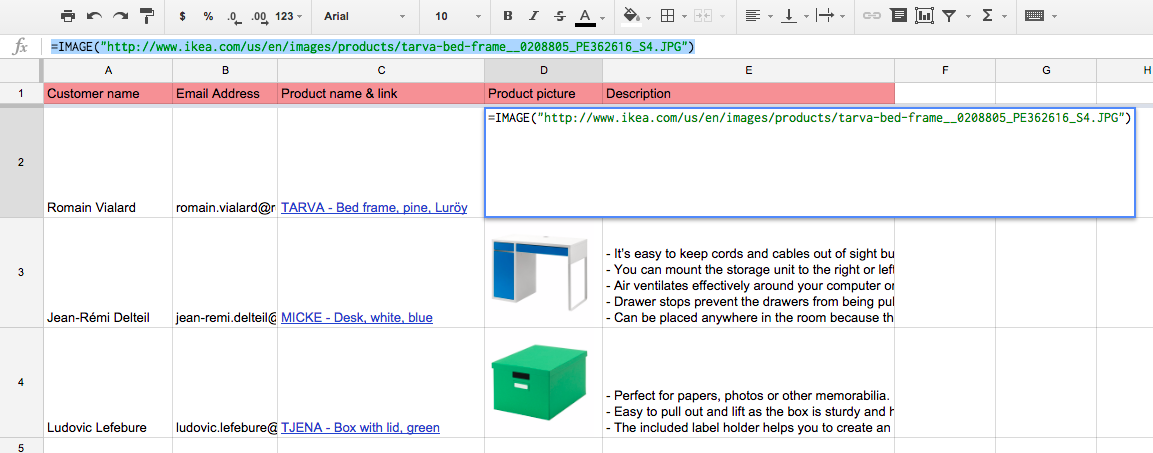
Task: Toggle bold formatting
Action: coord(508,16)
